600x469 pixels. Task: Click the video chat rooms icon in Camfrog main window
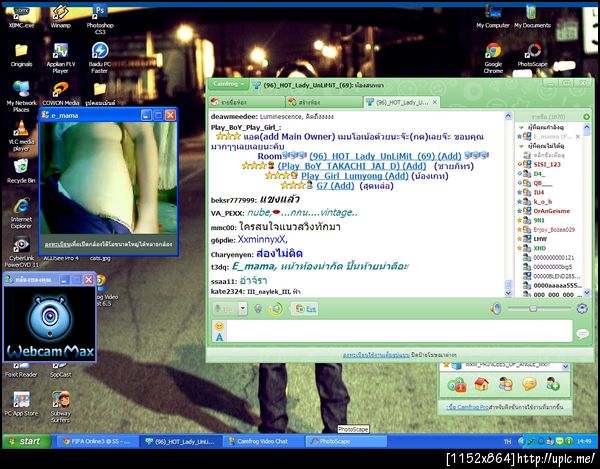pyautogui.click(x=456, y=384)
